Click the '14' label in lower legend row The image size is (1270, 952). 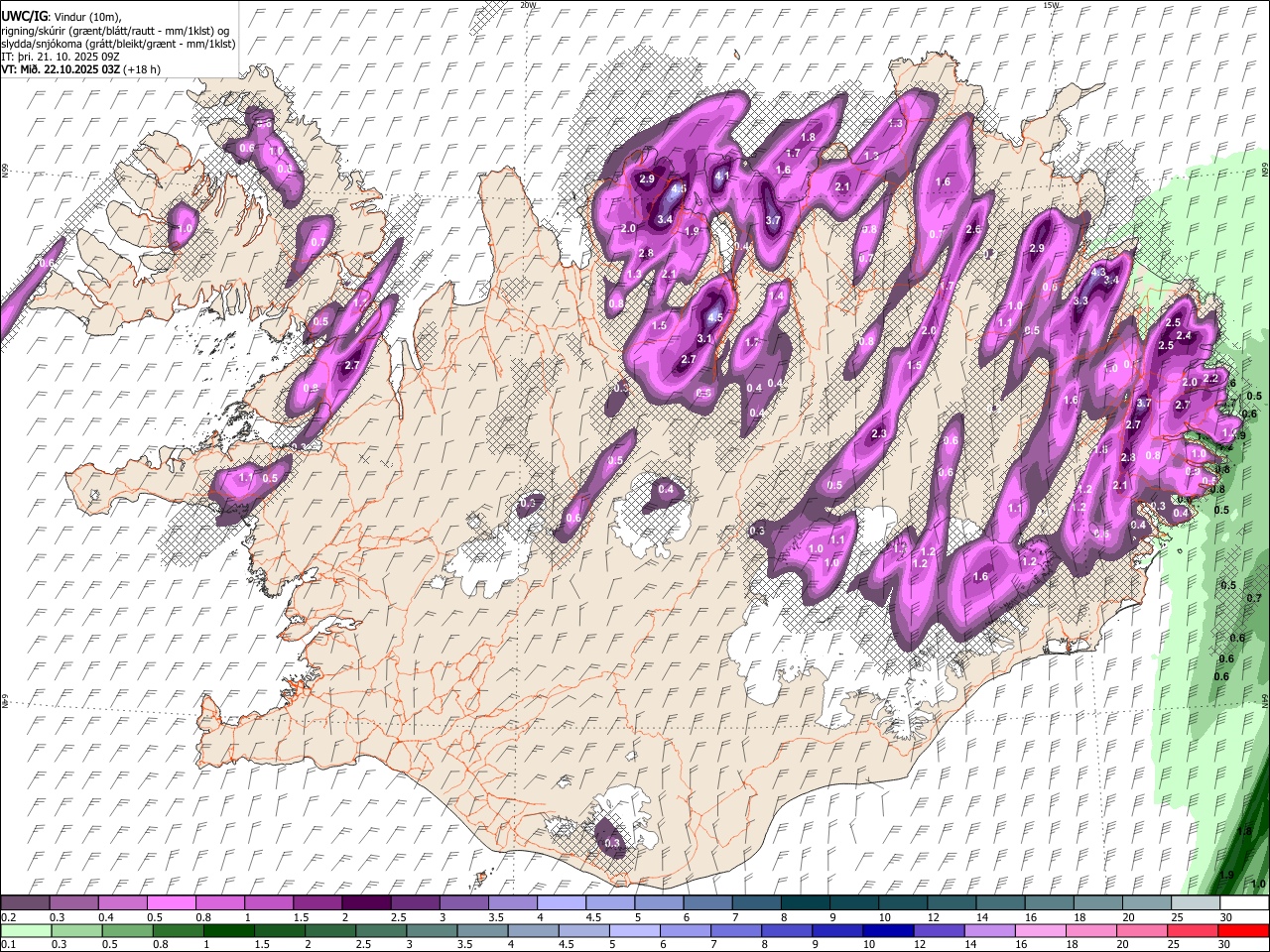click(971, 945)
